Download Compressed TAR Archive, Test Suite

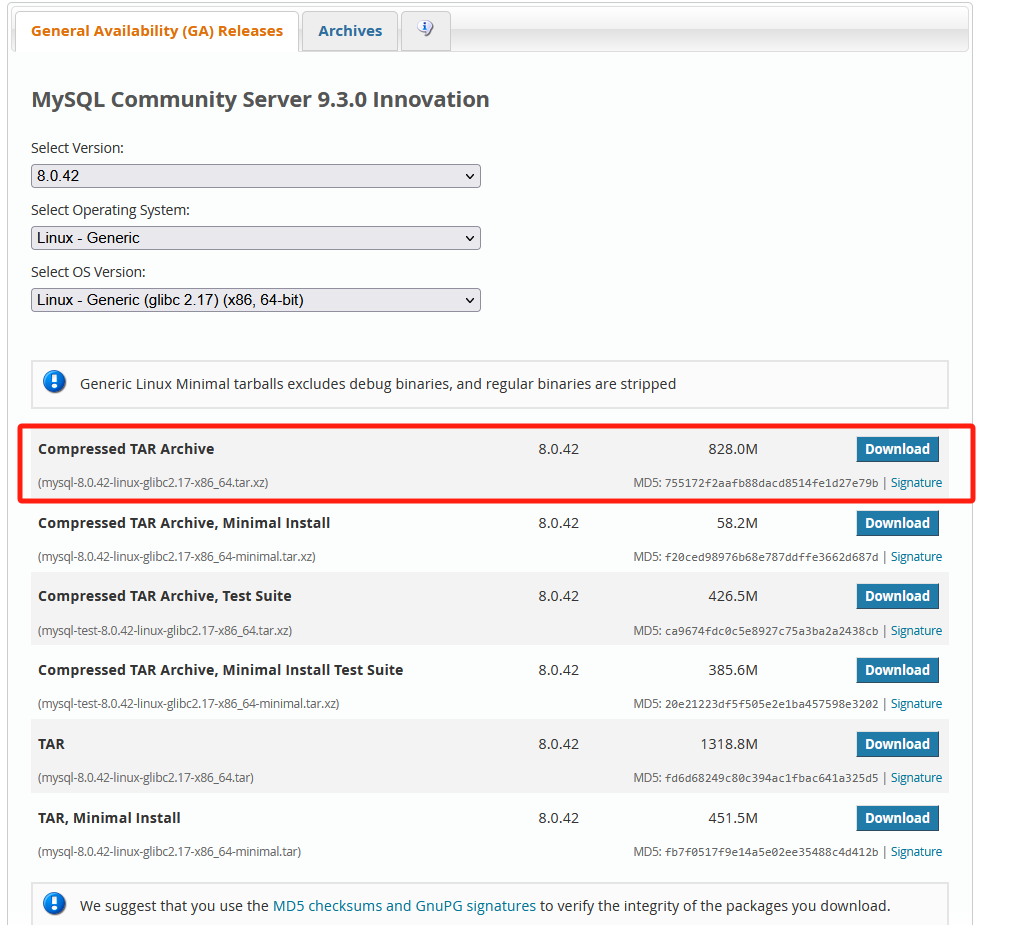point(897,597)
